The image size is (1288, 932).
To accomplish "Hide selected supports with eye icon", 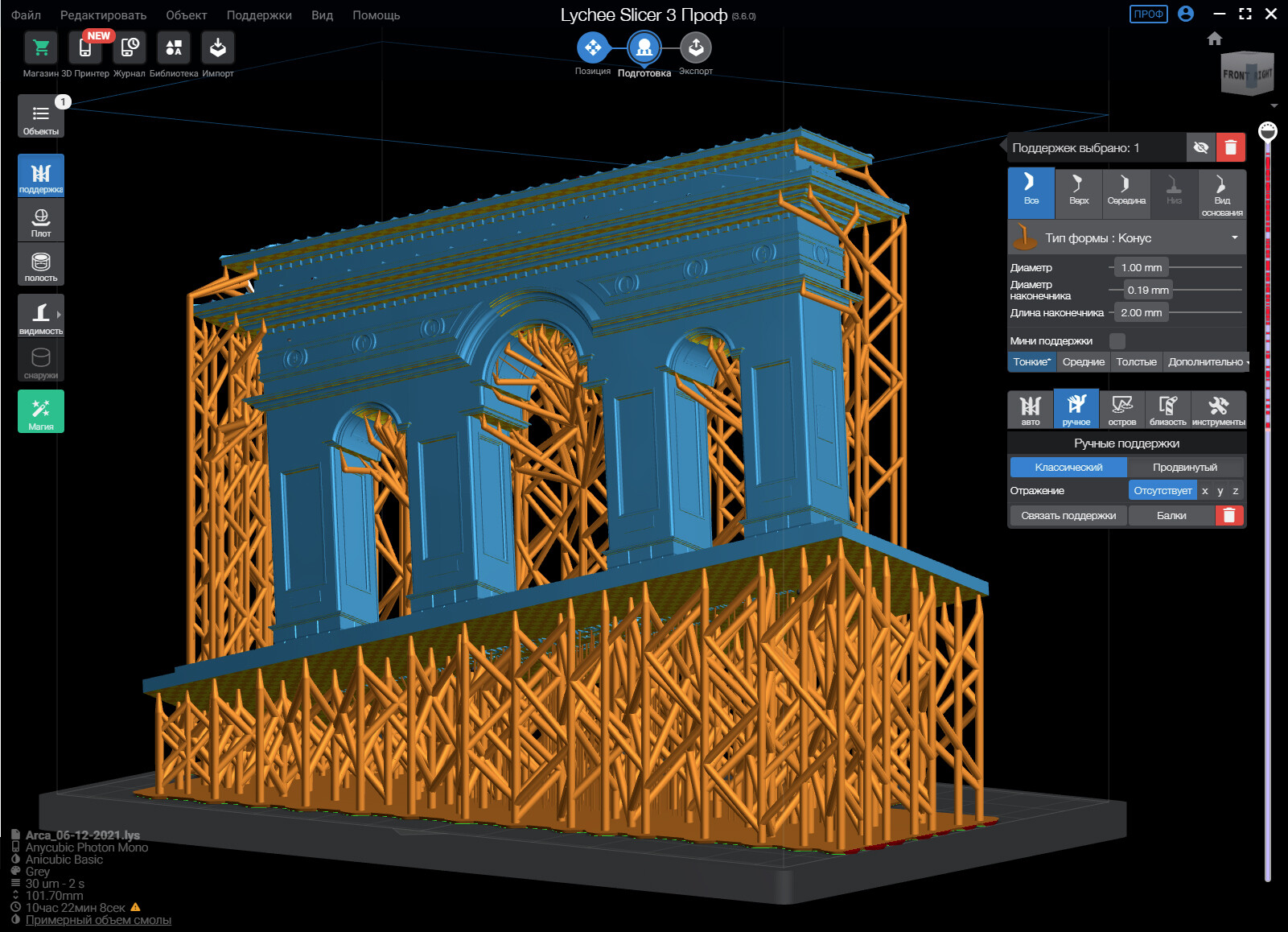I will click(1200, 147).
